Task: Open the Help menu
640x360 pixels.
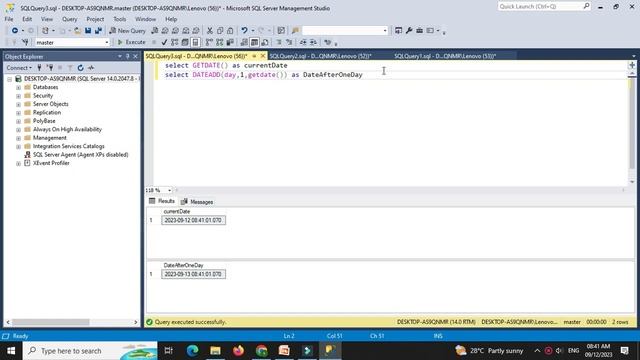Action: click(x=171, y=19)
